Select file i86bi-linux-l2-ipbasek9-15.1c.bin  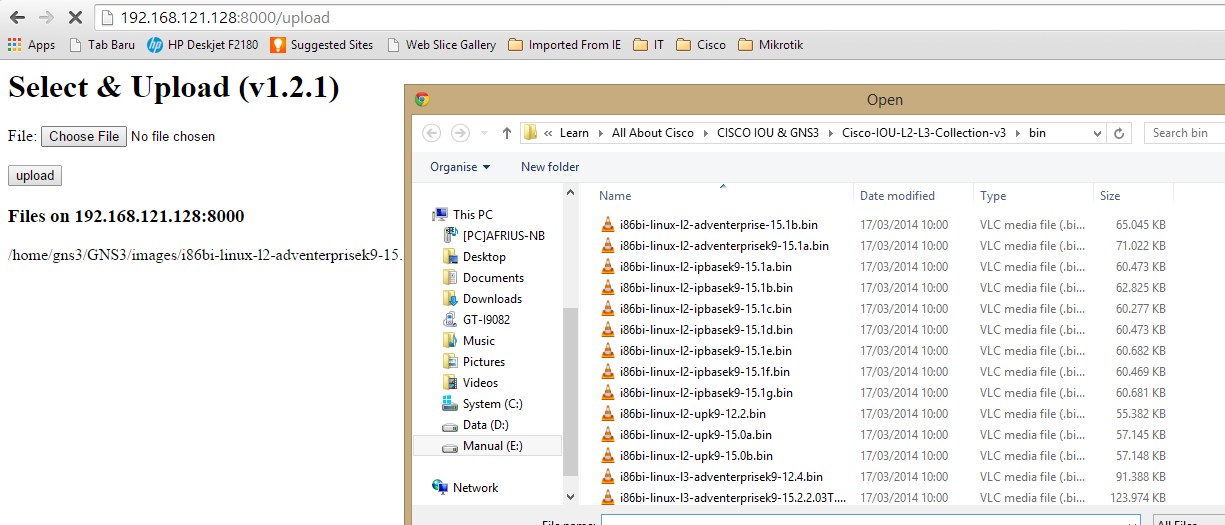[x=705, y=309]
